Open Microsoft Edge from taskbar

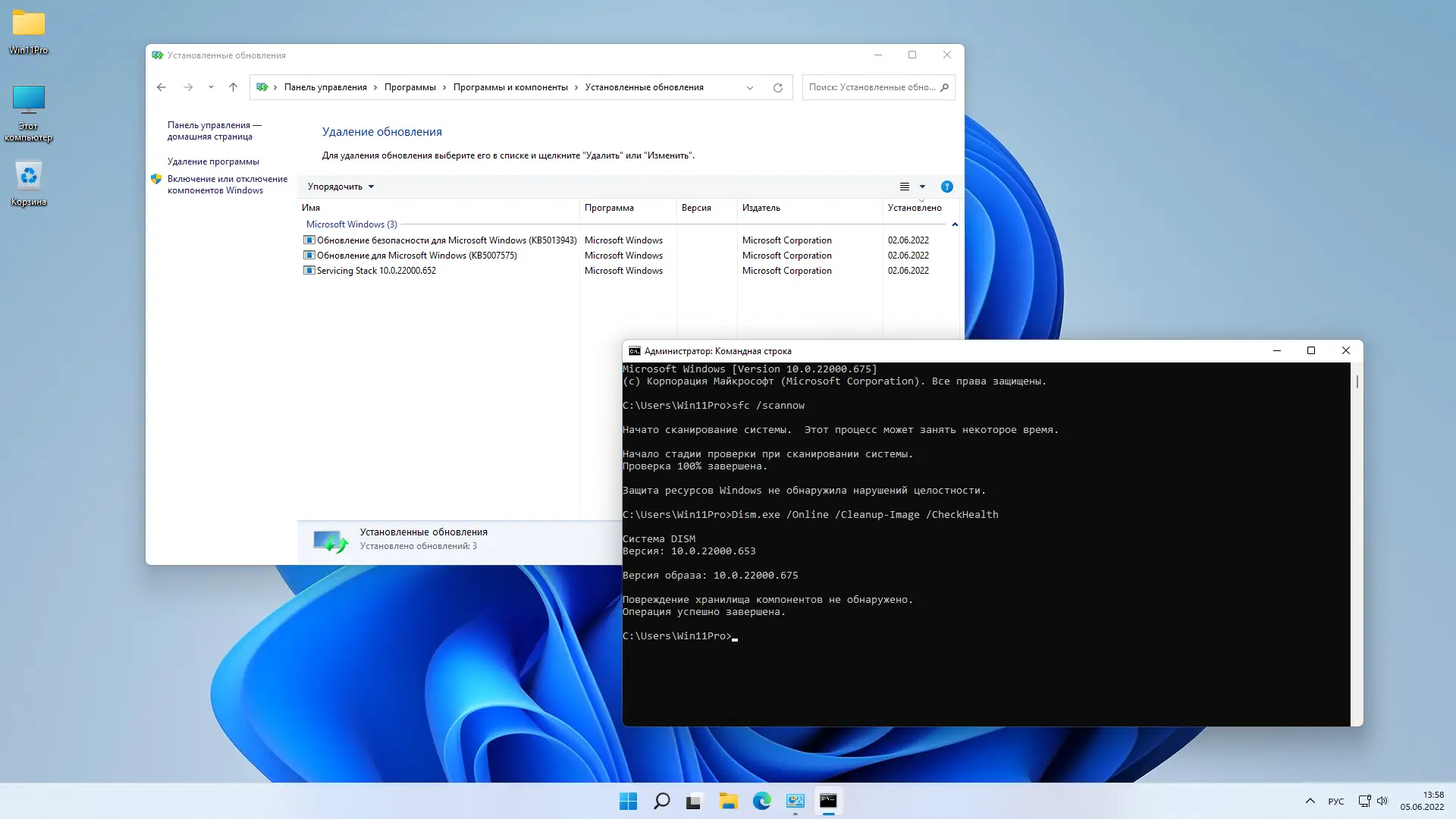click(761, 801)
